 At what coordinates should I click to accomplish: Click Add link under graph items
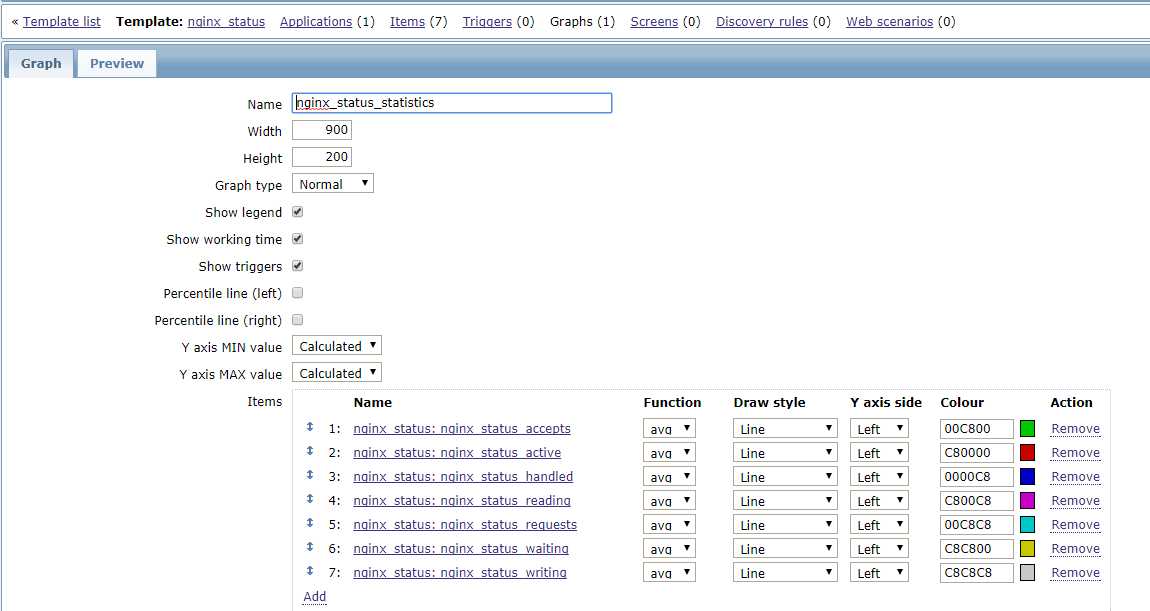click(315, 596)
